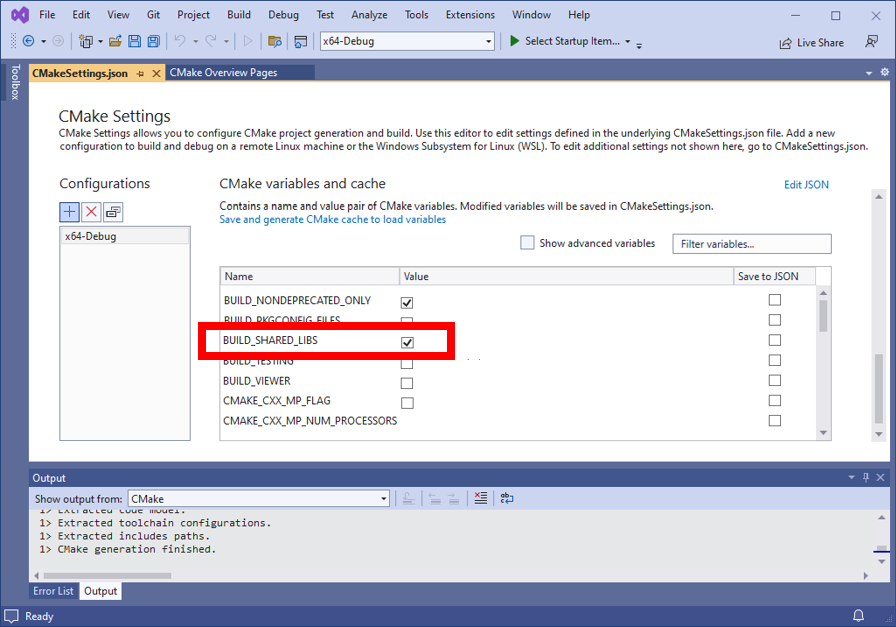Check Save to JSON for BUILD_NONDEPRECATED_ONLY
Image resolution: width=896 pixels, height=627 pixels.
coord(774,299)
